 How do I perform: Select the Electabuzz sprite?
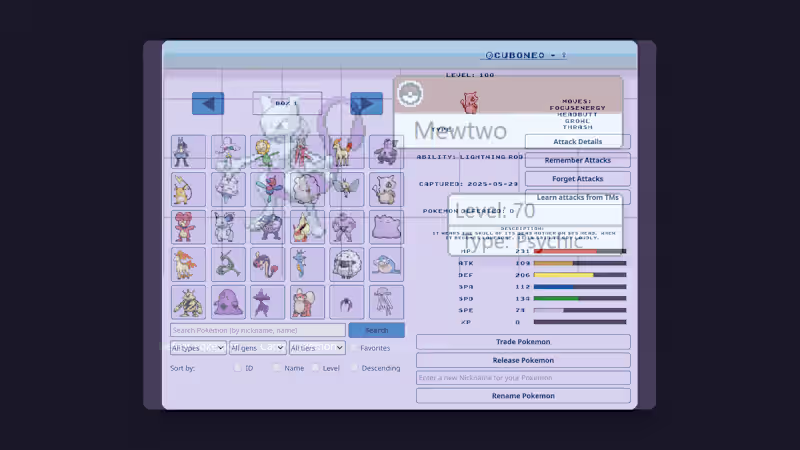pos(188,303)
